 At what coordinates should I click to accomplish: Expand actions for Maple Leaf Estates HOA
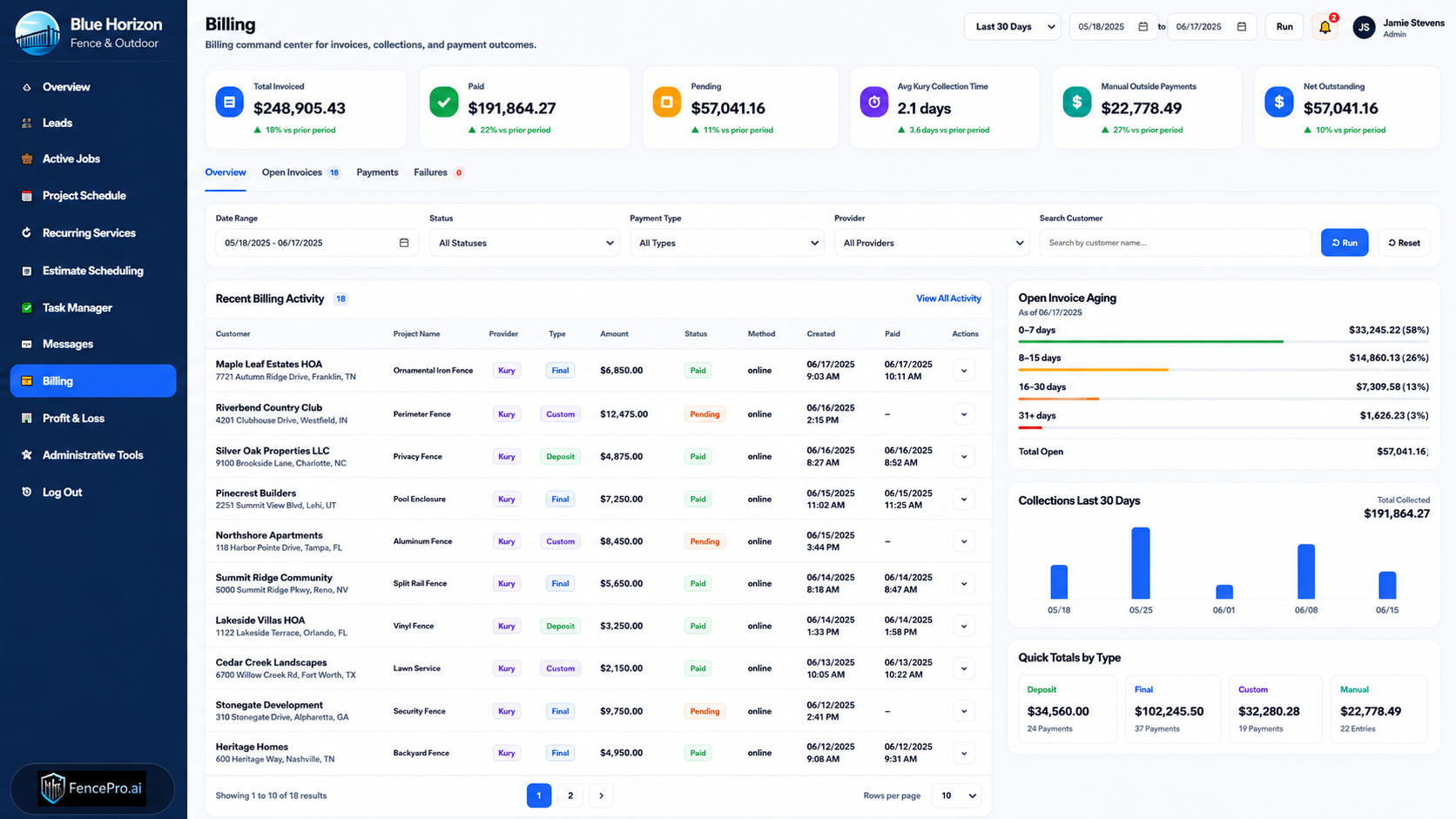[964, 371]
